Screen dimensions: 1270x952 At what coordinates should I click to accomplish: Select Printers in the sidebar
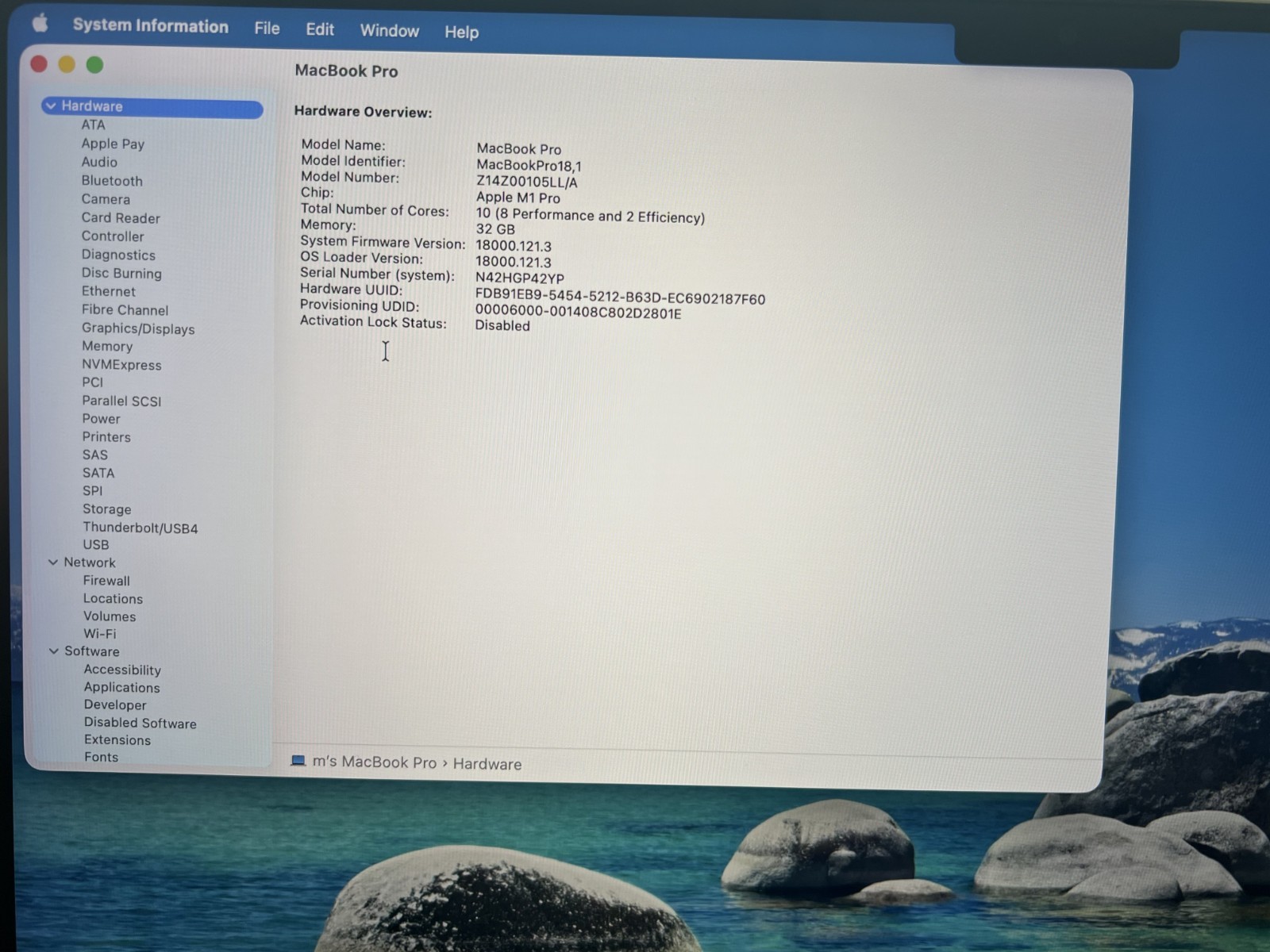106,437
